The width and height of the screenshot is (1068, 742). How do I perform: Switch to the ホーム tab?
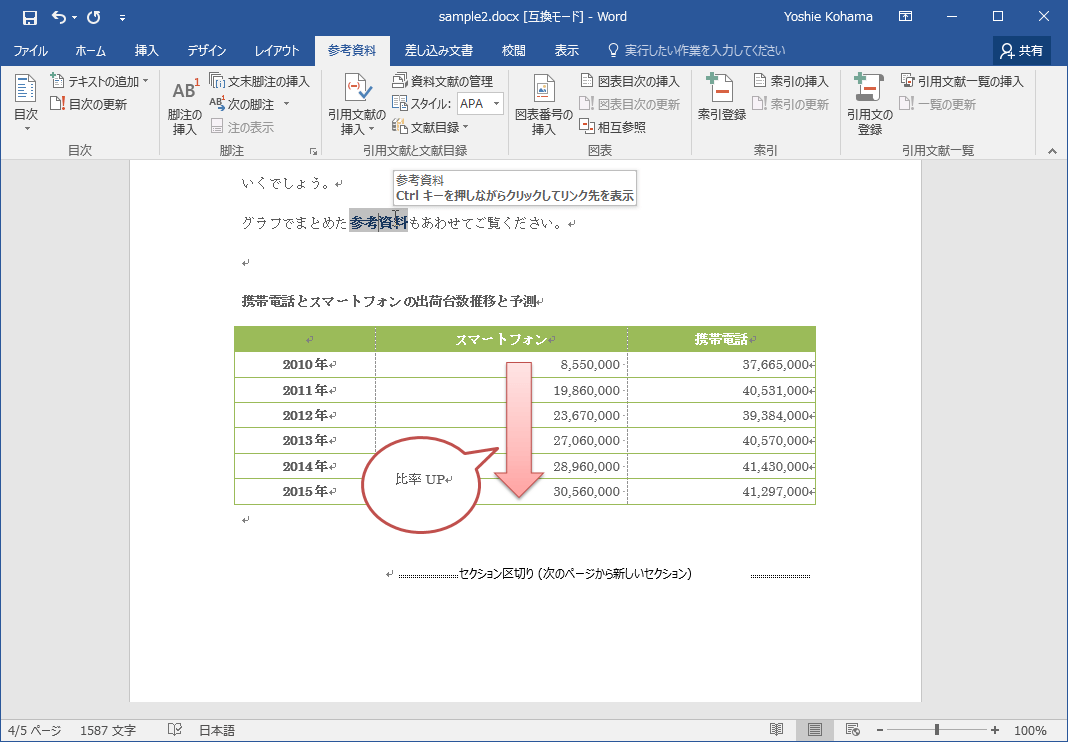pyautogui.click(x=91, y=50)
